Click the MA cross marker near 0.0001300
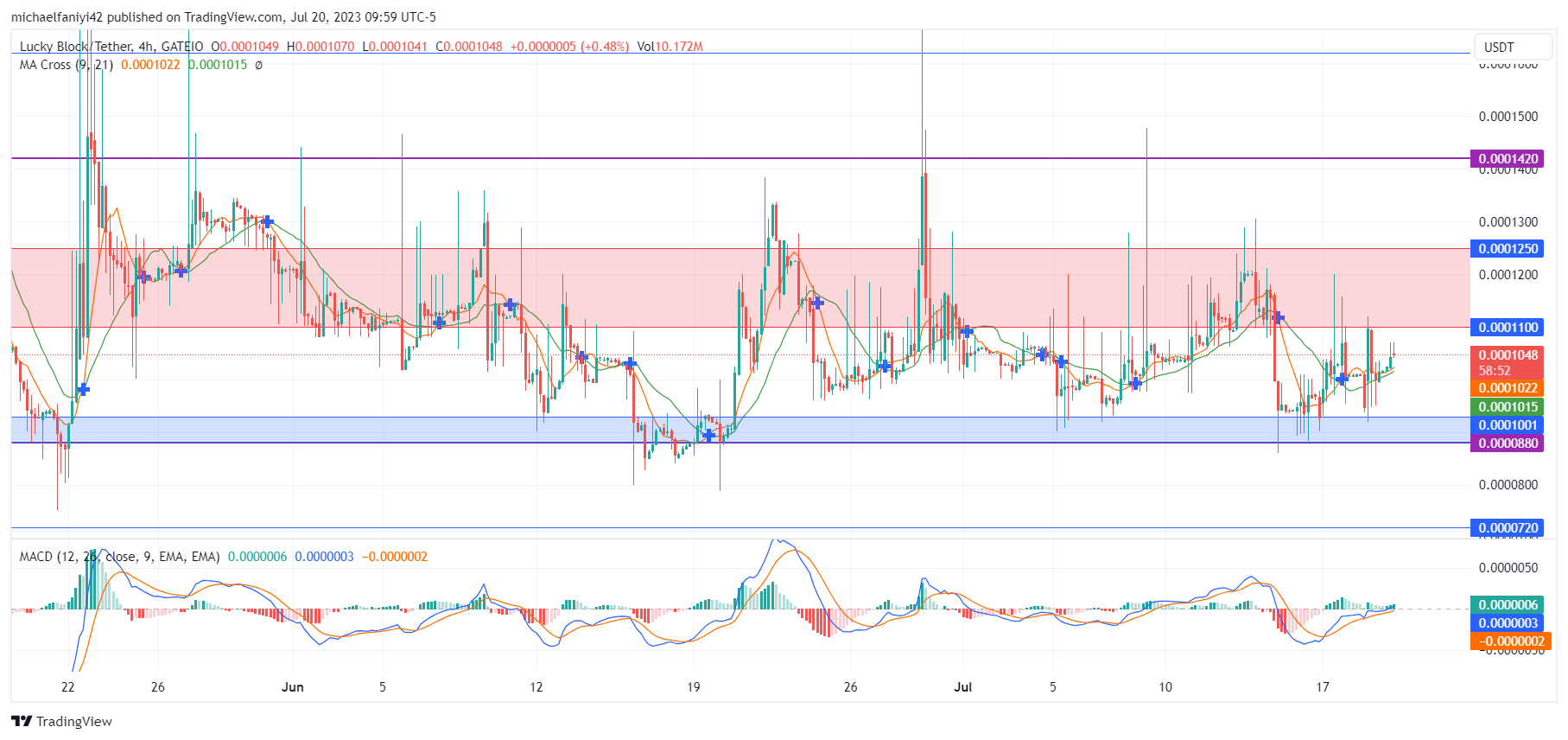This screenshot has width=1568, height=740. pos(268,222)
